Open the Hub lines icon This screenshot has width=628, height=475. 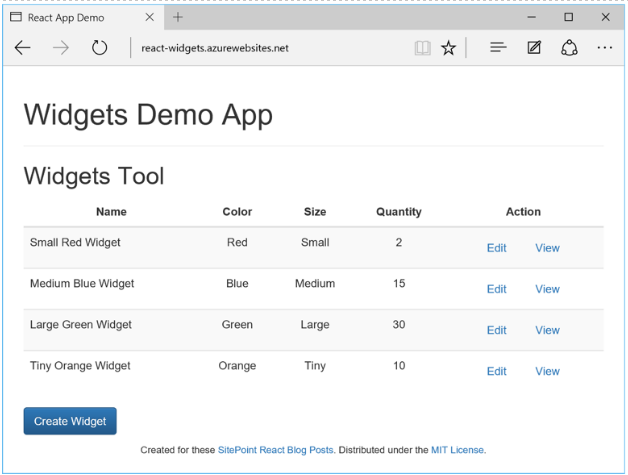498,48
